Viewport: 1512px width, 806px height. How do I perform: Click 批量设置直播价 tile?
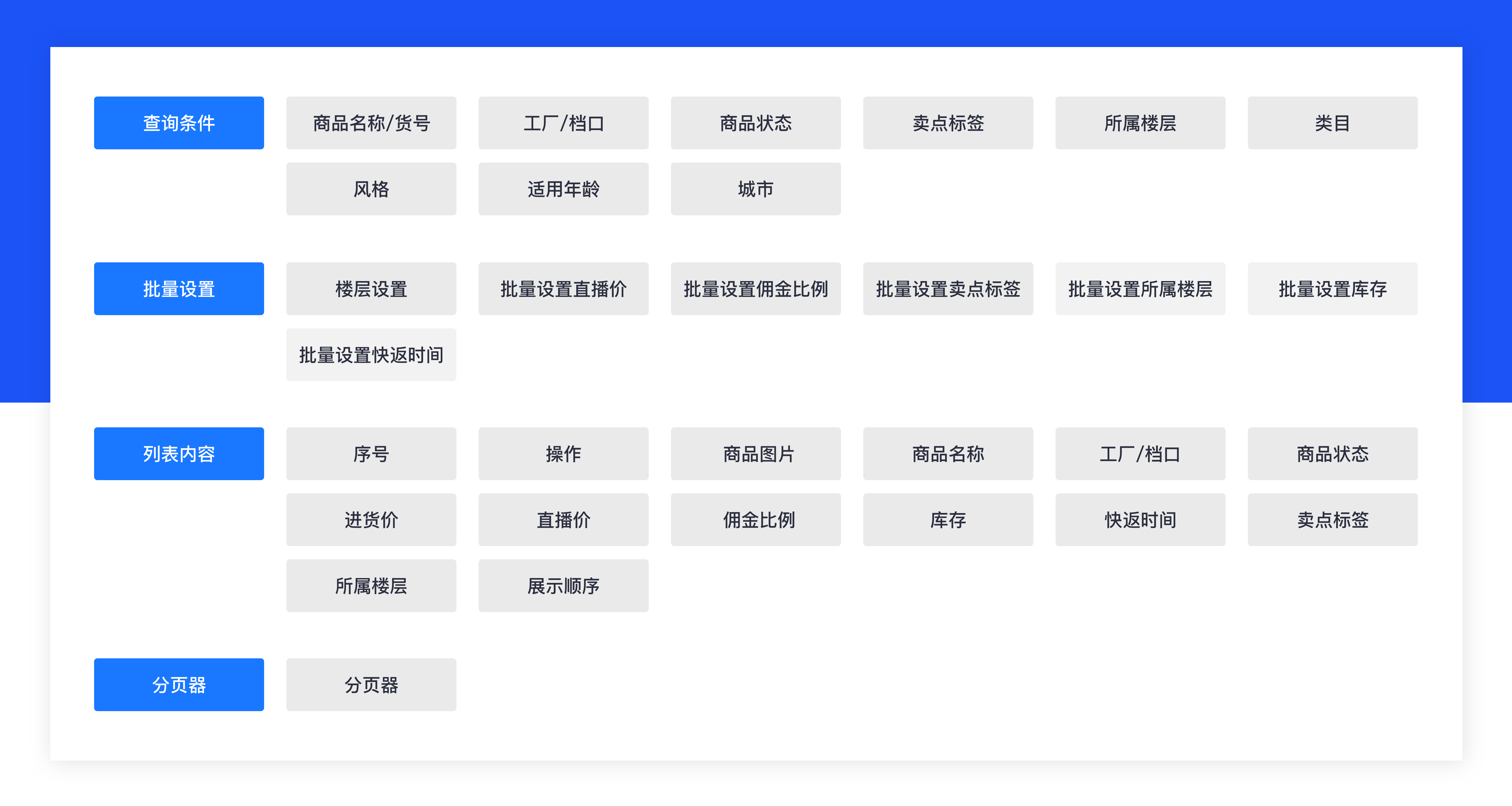coord(563,289)
